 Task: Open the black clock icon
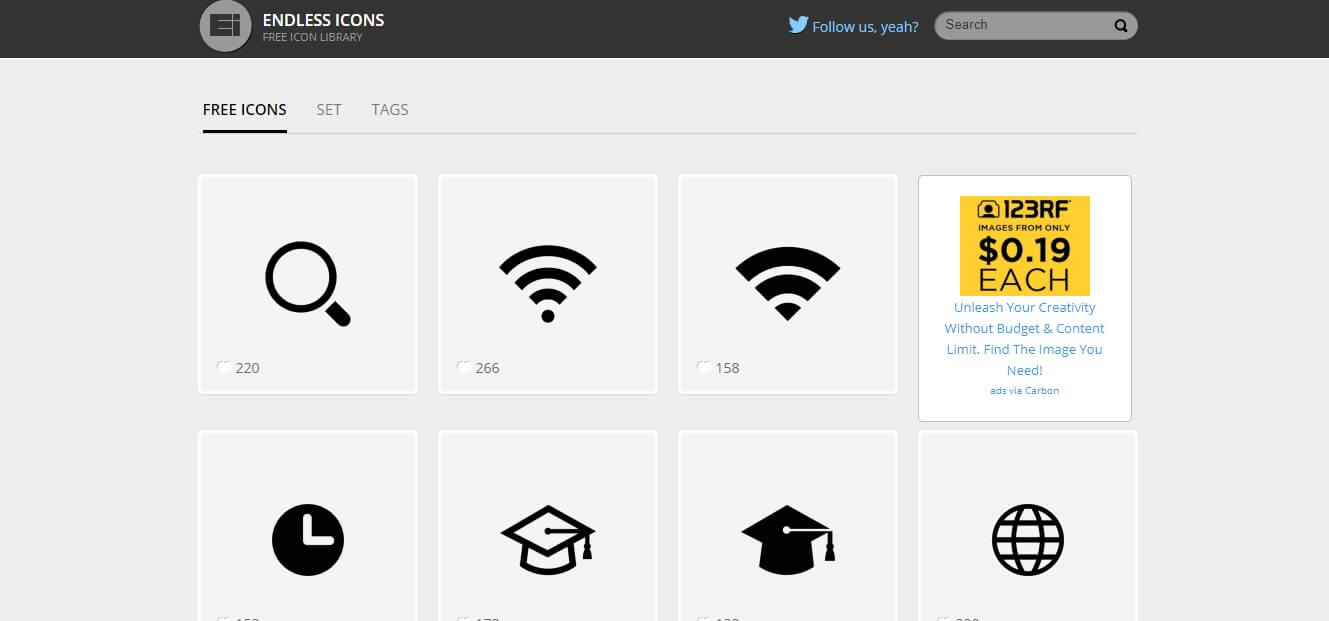pyautogui.click(x=307, y=540)
